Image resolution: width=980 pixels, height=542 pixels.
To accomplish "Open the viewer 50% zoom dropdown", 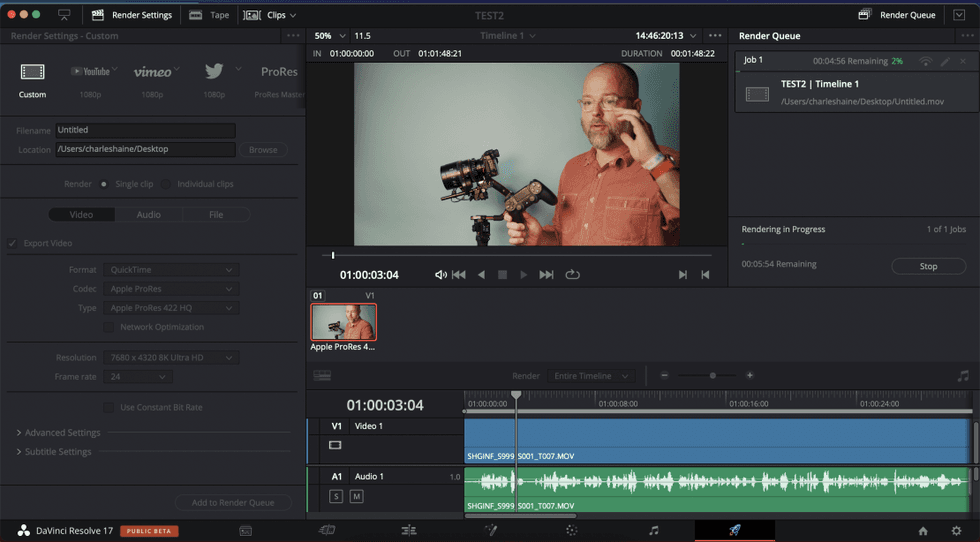I will pos(329,36).
